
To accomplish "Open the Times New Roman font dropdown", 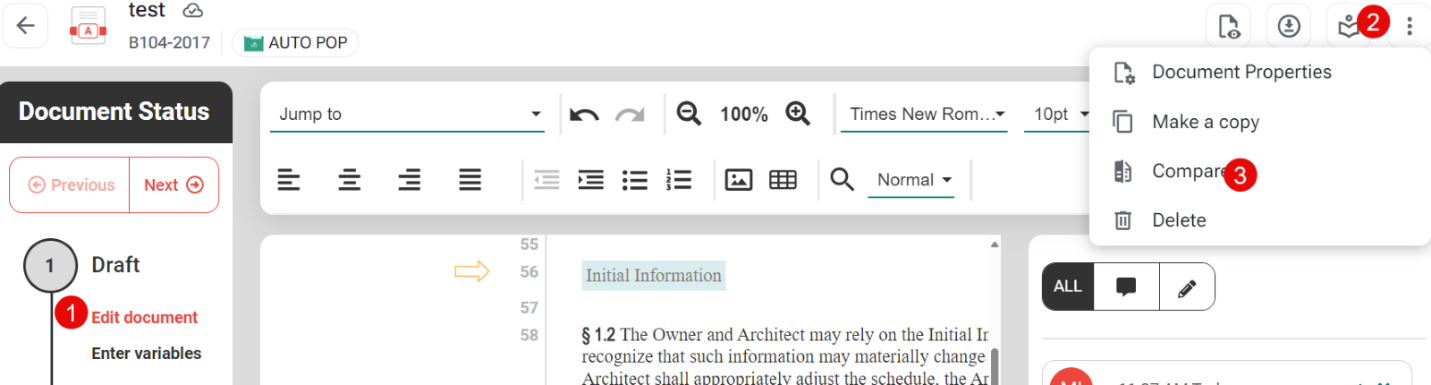I will pos(927,114).
